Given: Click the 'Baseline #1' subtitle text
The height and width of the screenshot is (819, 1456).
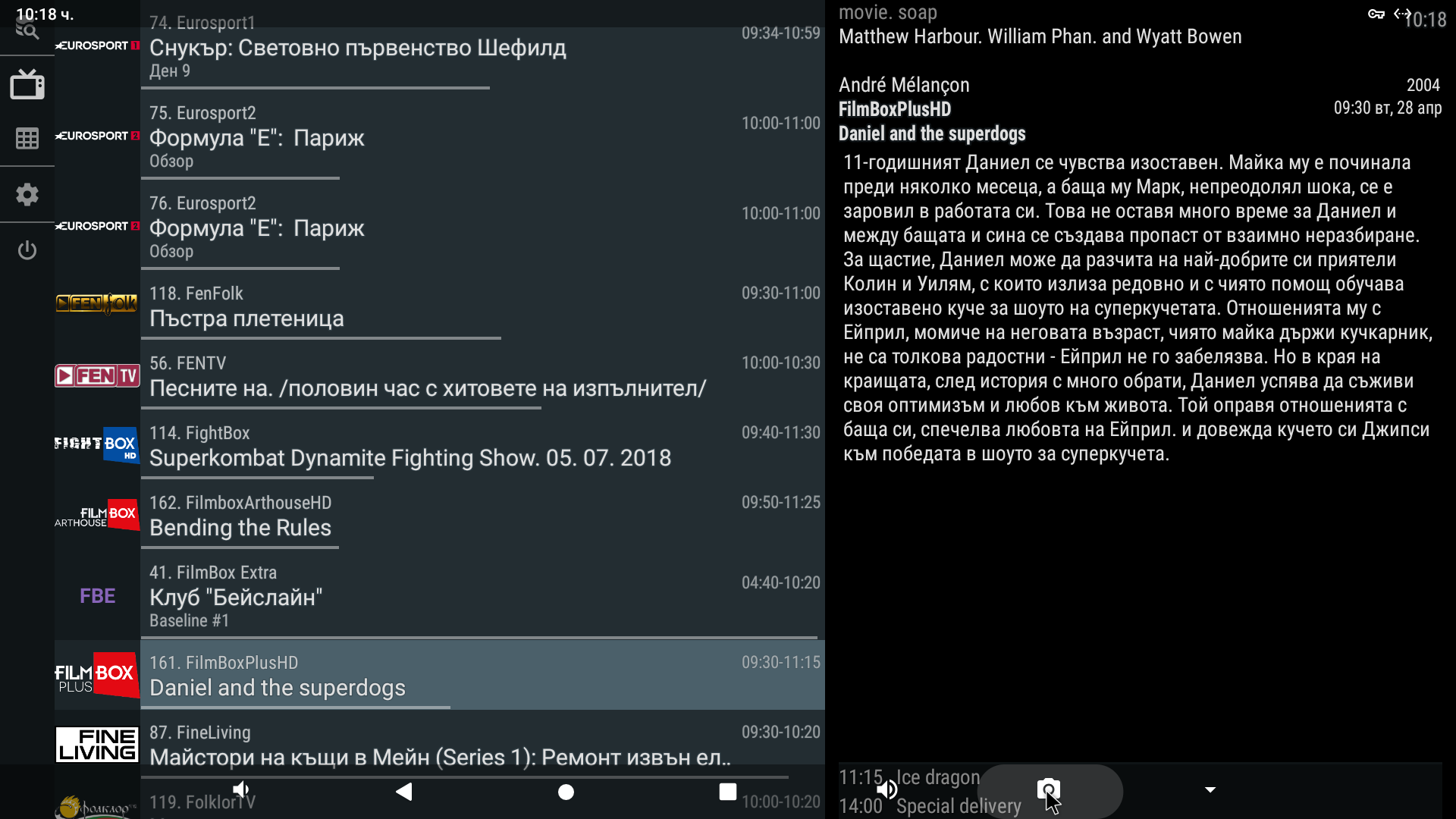Looking at the screenshot, I should coord(190,620).
